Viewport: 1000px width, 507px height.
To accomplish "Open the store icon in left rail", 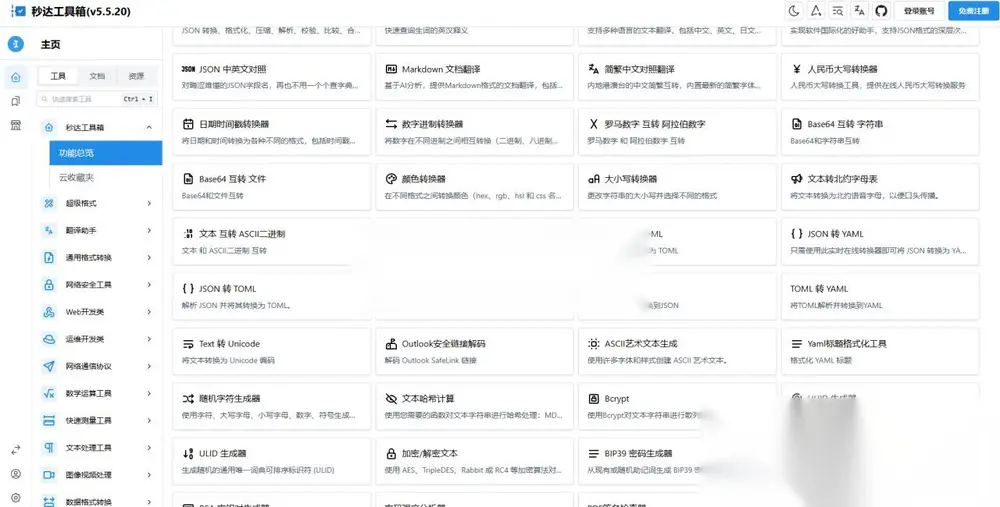I will pyautogui.click(x=16, y=125).
